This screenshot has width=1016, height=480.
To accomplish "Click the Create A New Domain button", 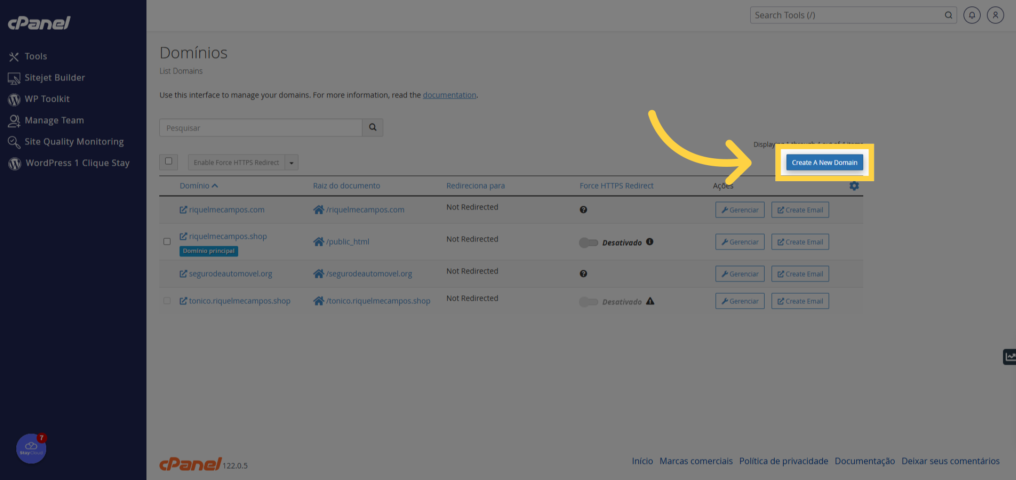I will pyautogui.click(x=824, y=163).
